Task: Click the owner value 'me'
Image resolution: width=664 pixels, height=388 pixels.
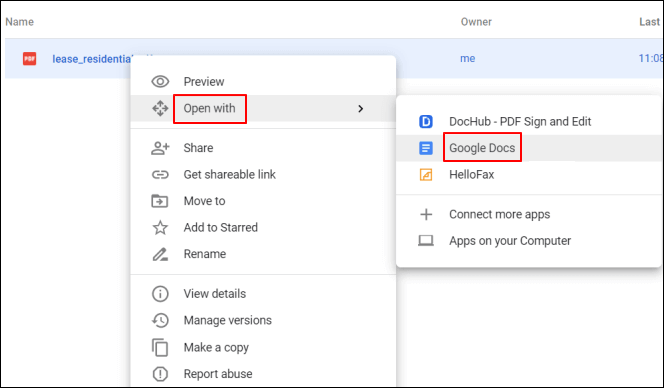Action: [468, 58]
